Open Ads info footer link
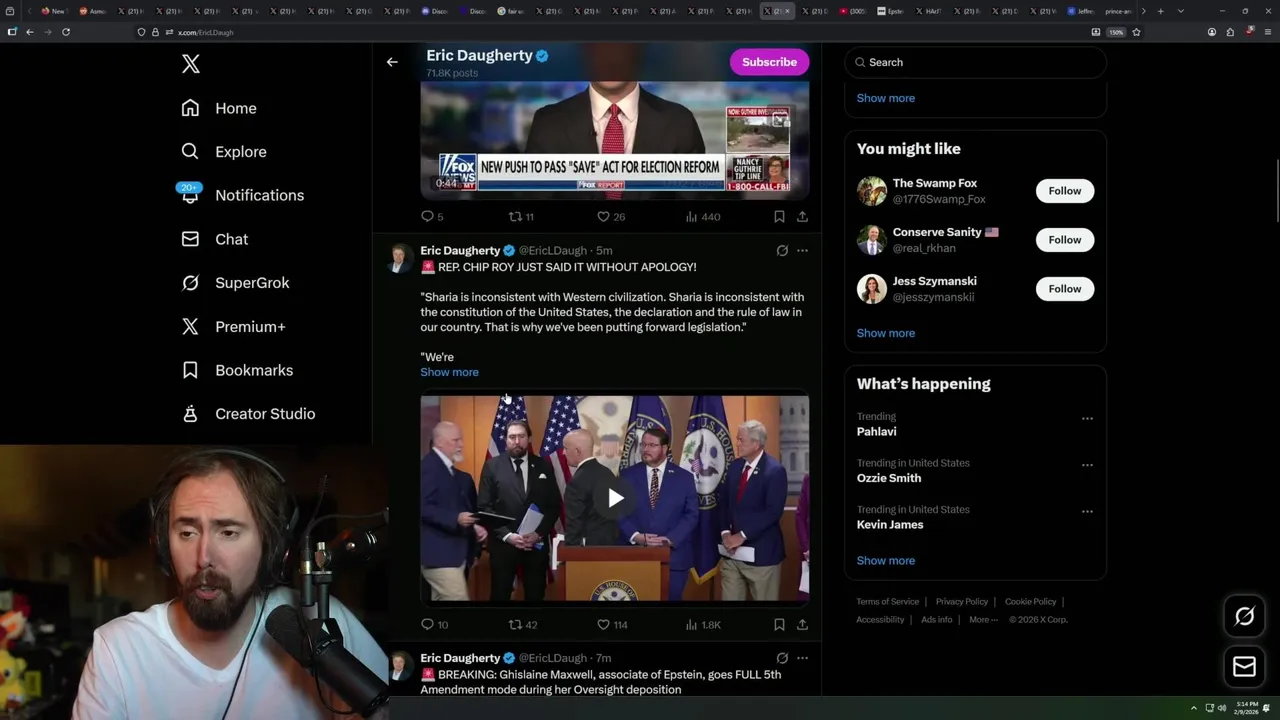The width and height of the screenshot is (1280, 720). (x=936, y=620)
